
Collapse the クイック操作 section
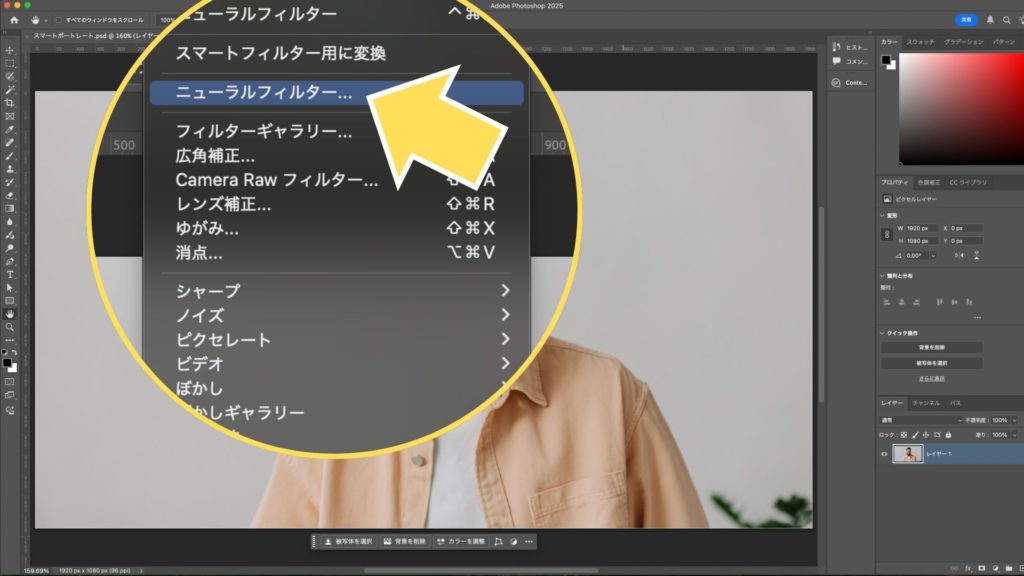[x=883, y=333]
